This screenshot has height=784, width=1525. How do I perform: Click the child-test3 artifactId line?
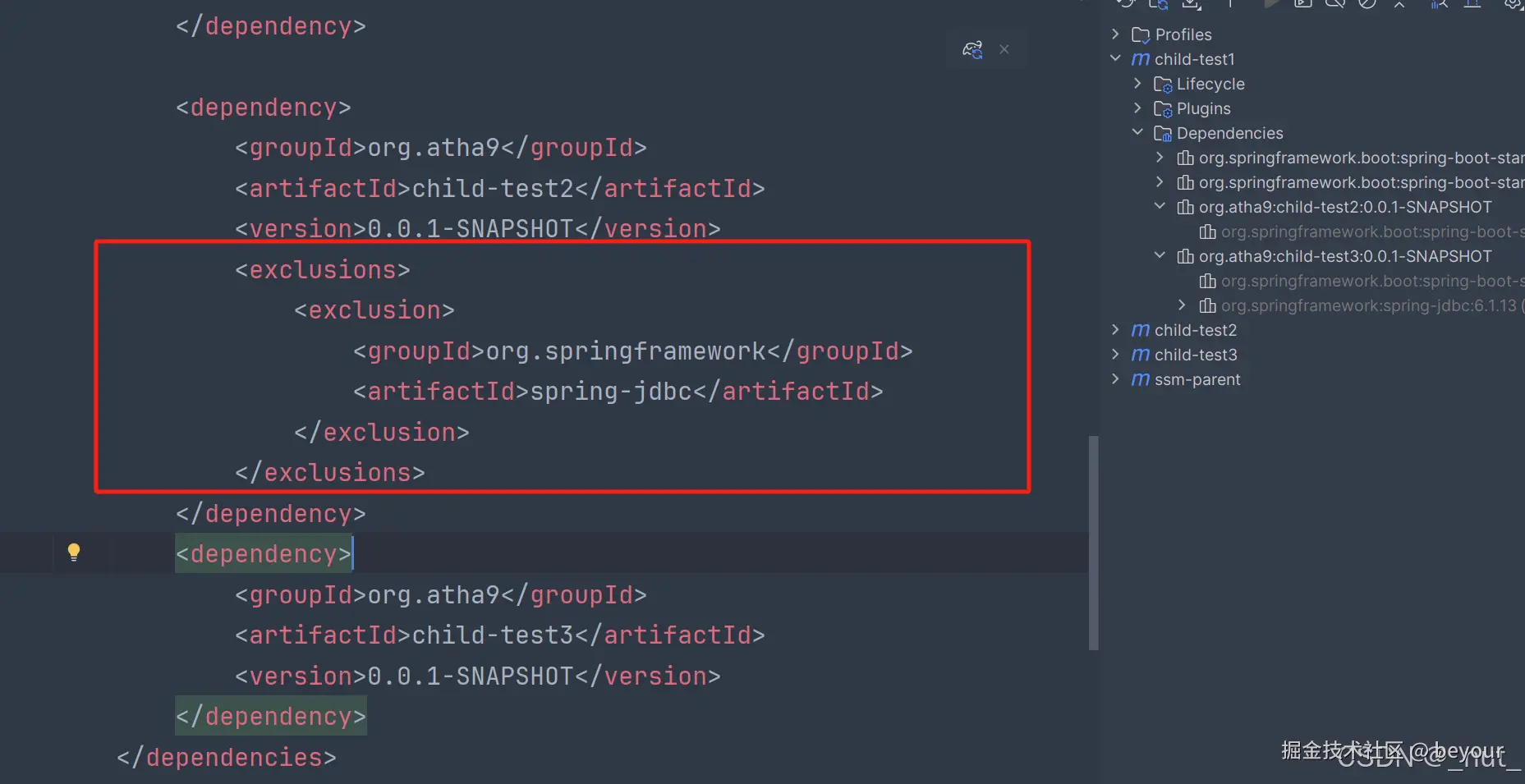point(500,635)
